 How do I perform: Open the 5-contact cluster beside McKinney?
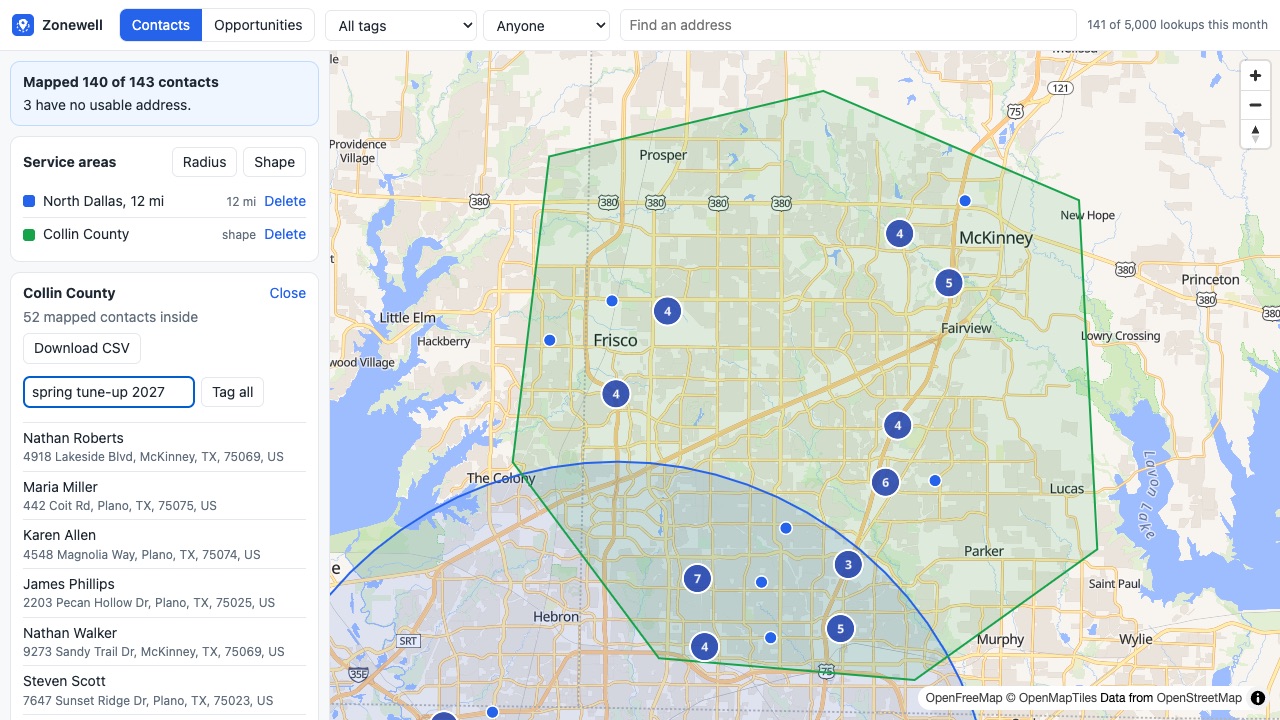pos(949,282)
